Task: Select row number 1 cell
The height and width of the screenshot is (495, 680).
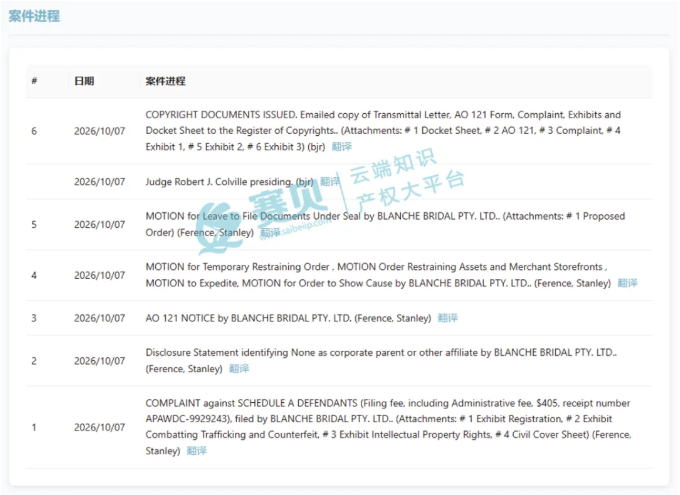Action: (x=34, y=427)
